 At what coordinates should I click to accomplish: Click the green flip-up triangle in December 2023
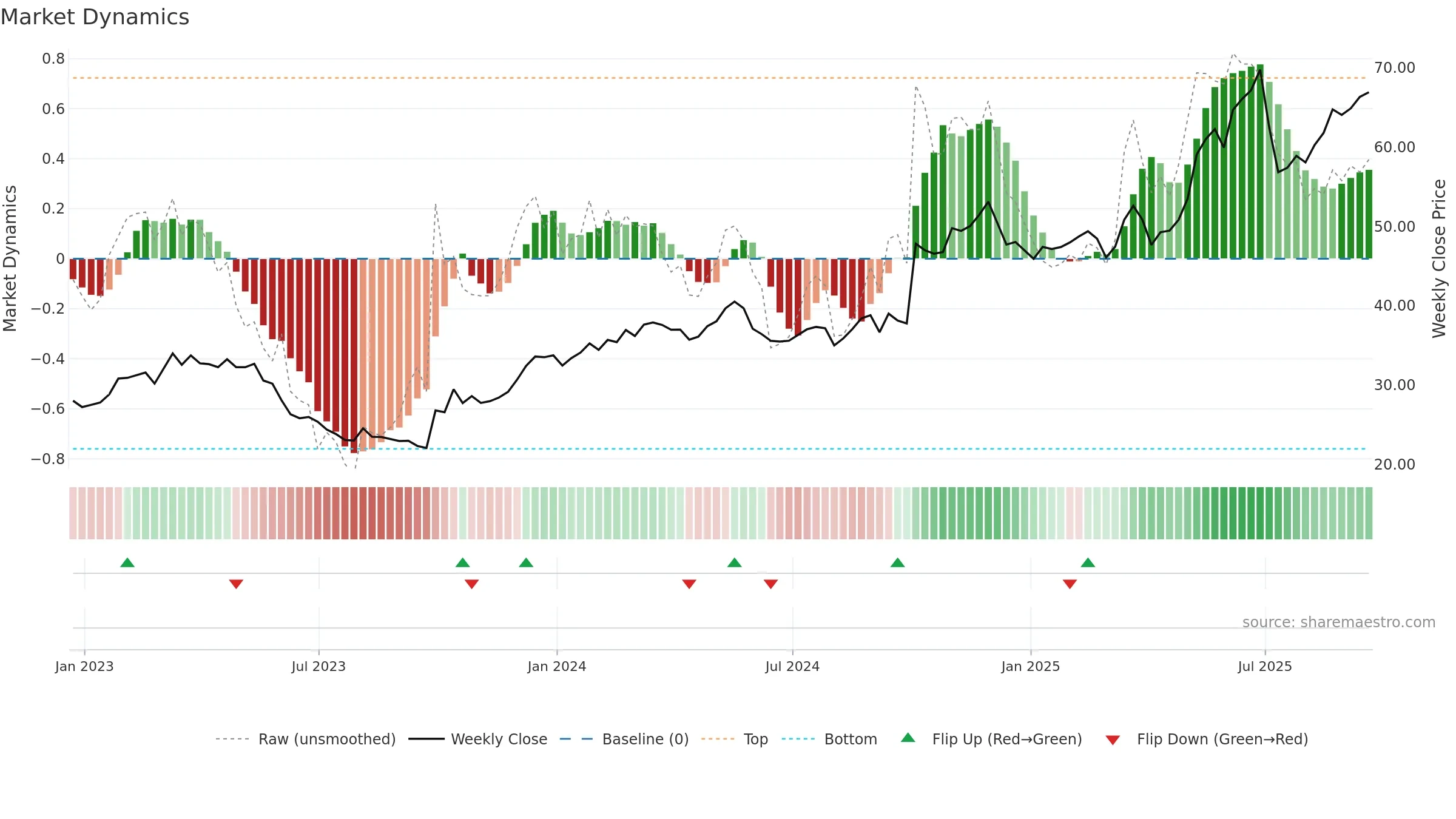point(526,563)
